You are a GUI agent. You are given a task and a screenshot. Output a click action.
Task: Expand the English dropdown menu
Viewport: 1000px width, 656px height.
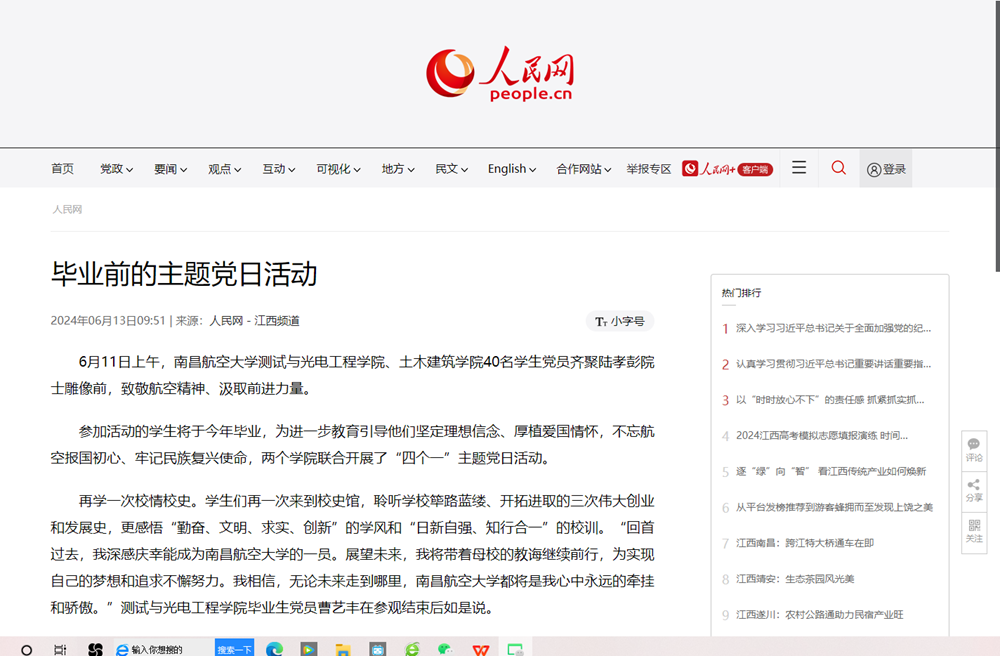click(x=512, y=169)
